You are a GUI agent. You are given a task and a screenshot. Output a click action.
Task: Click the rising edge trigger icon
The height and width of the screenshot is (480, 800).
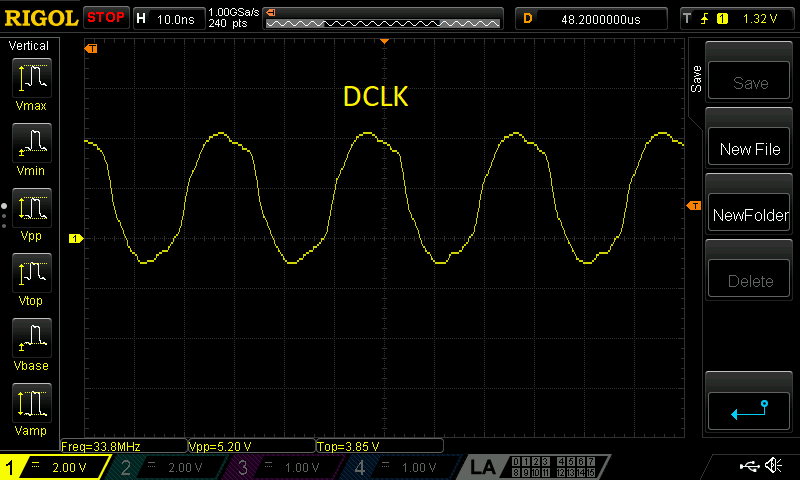coord(705,19)
